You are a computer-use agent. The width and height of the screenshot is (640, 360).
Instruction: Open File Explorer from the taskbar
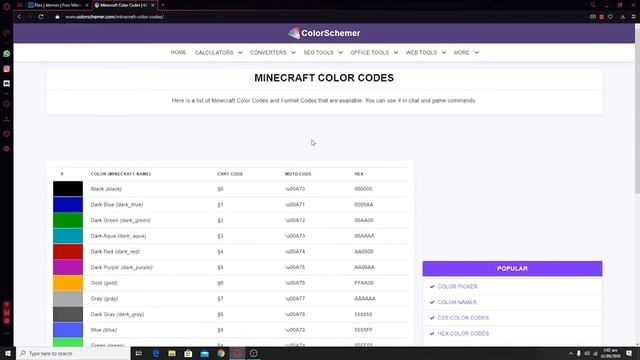[x=172, y=353]
